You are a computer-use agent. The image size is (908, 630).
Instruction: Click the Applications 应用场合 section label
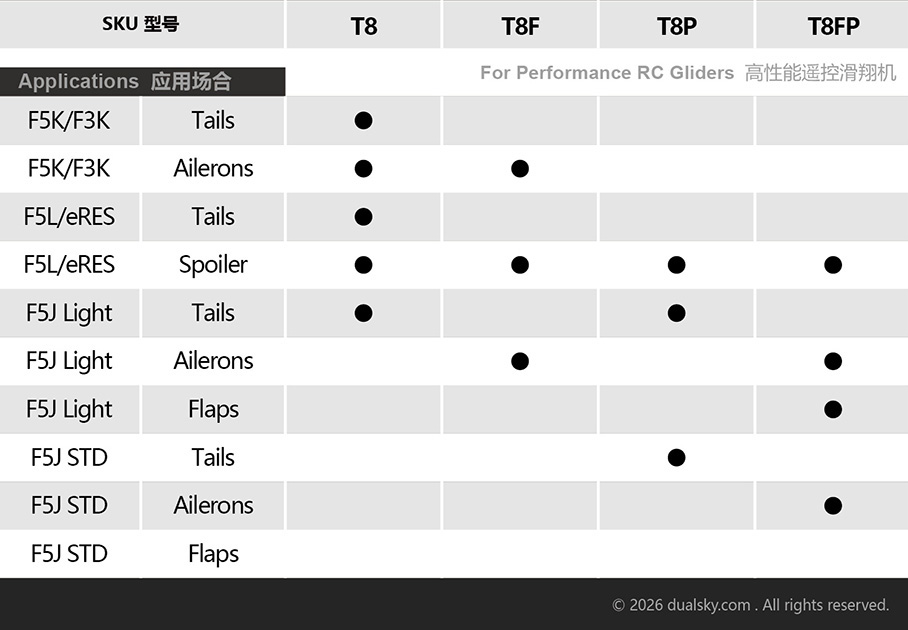tap(125, 82)
